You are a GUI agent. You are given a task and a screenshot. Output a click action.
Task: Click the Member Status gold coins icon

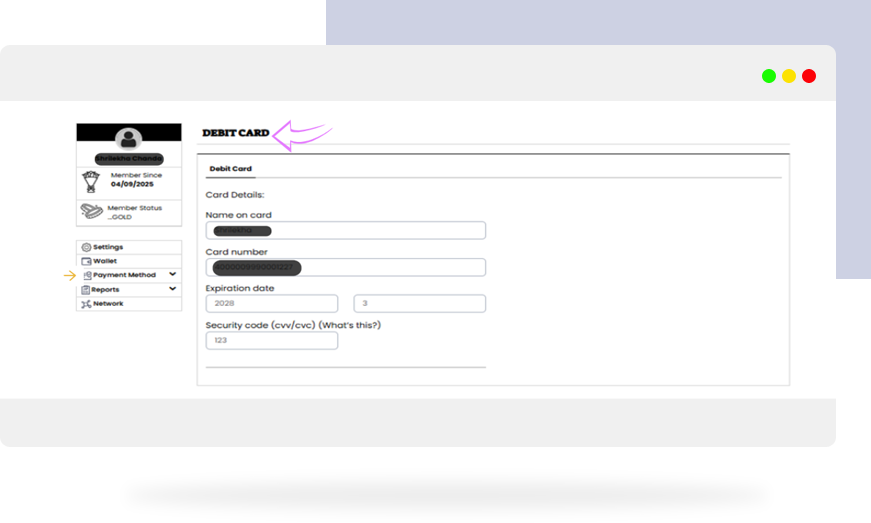click(91, 212)
